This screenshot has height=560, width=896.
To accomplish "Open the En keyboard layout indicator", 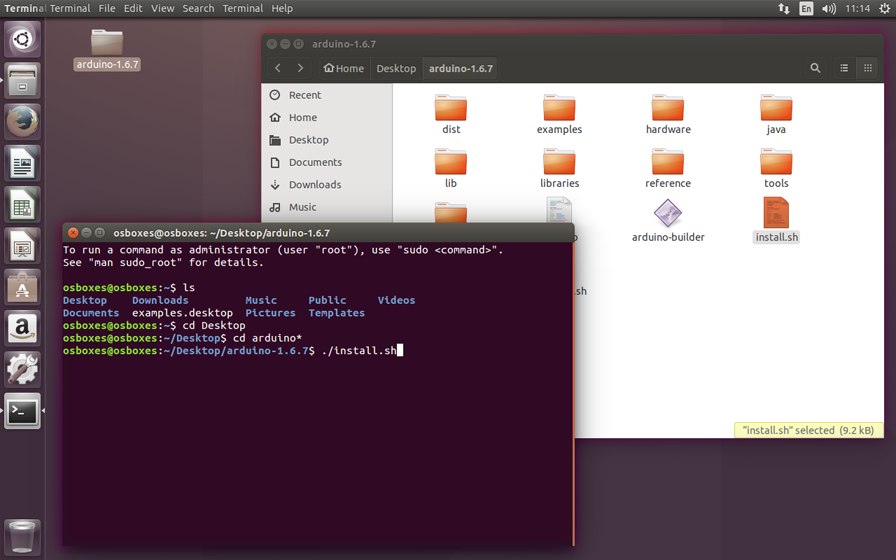I will [806, 8].
